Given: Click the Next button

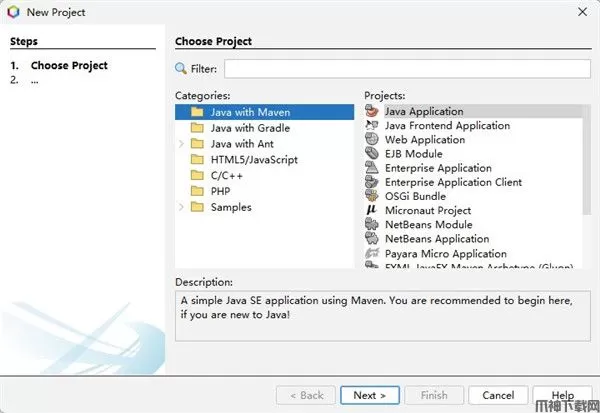Looking at the screenshot, I should click(x=369, y=395).
